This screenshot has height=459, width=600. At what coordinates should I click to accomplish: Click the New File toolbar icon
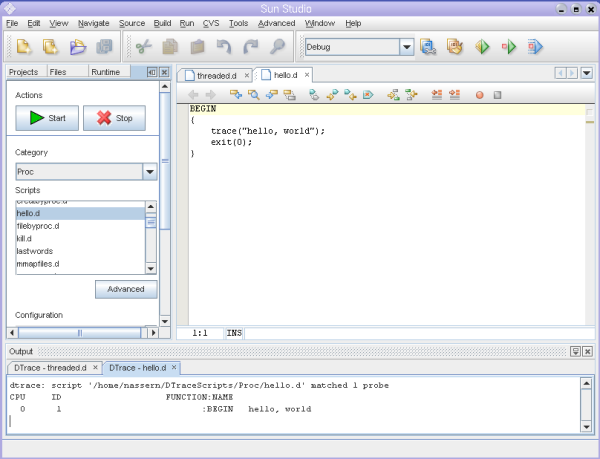(24, 47)
